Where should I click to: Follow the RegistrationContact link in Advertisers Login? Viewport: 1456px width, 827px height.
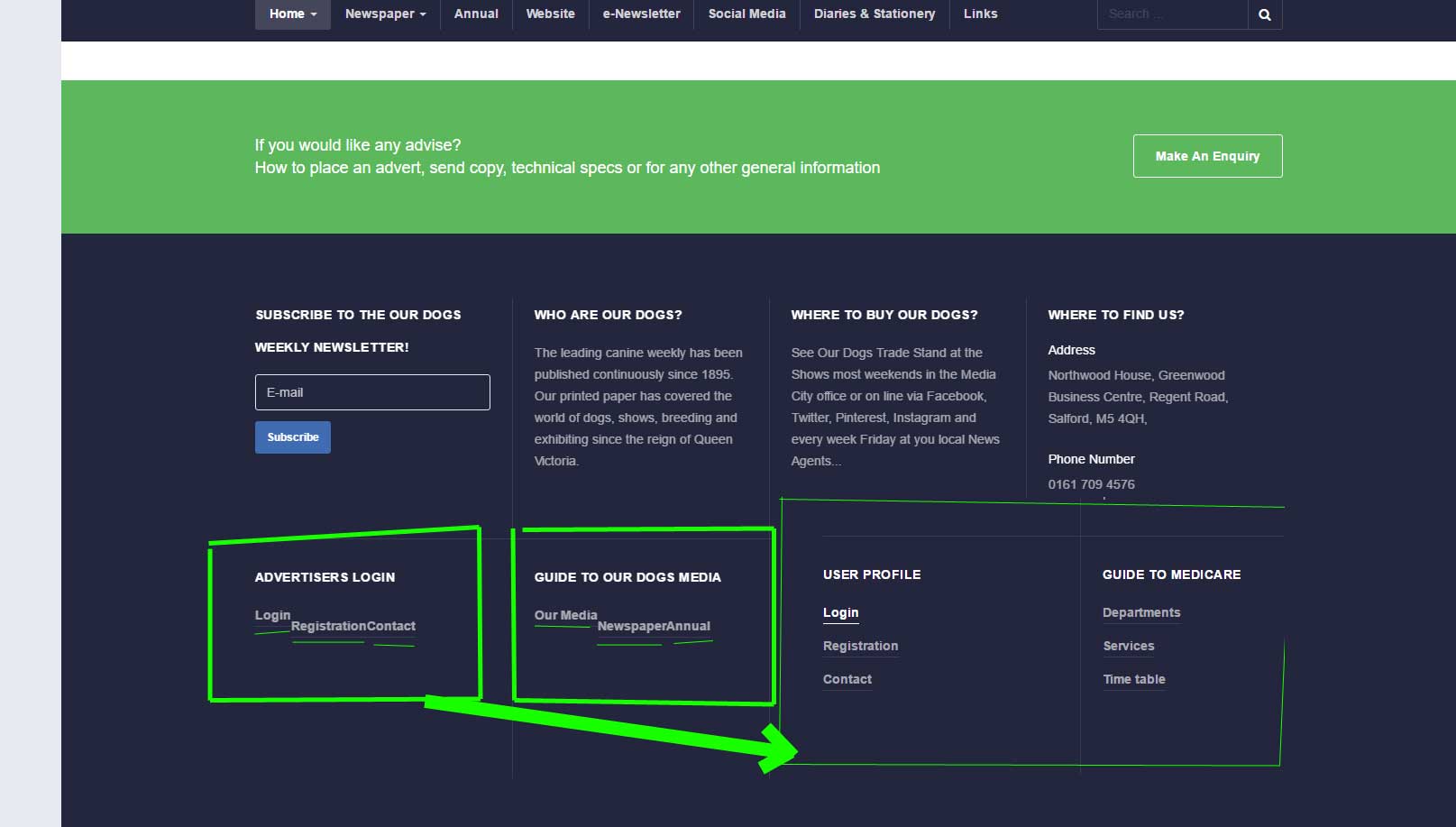click(353, 626)
